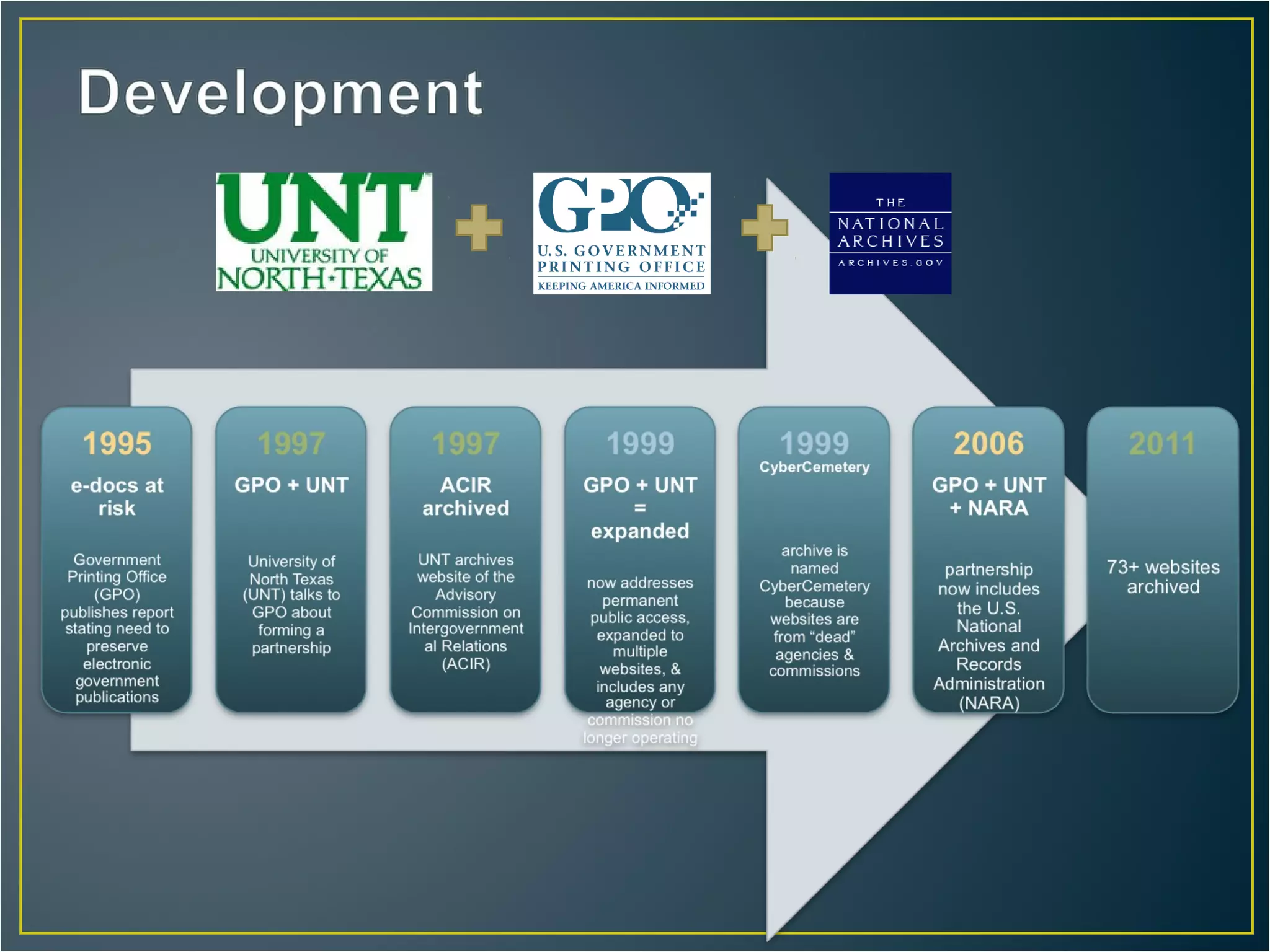Click the GPO Government Printing Office logo
The width and height of the screenshot is (1270, 952).
click(621, 233)
